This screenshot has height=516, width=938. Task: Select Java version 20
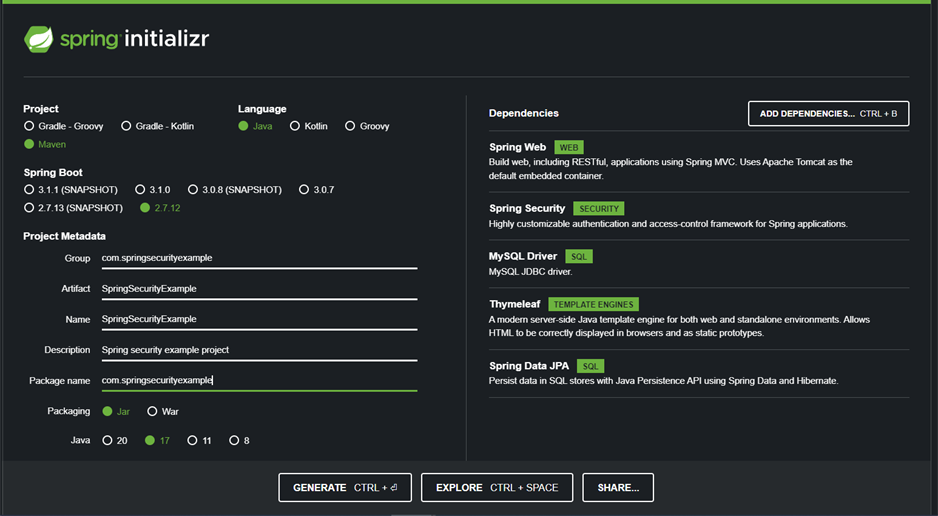107,440
